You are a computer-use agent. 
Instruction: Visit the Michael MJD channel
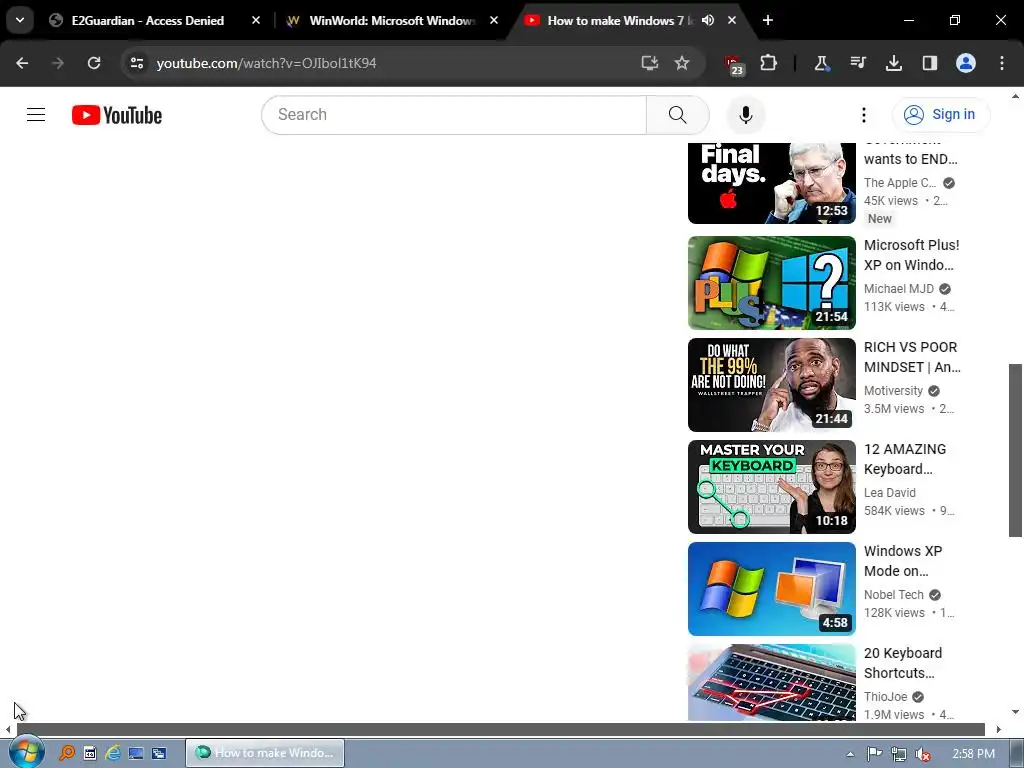pos(899,289)
